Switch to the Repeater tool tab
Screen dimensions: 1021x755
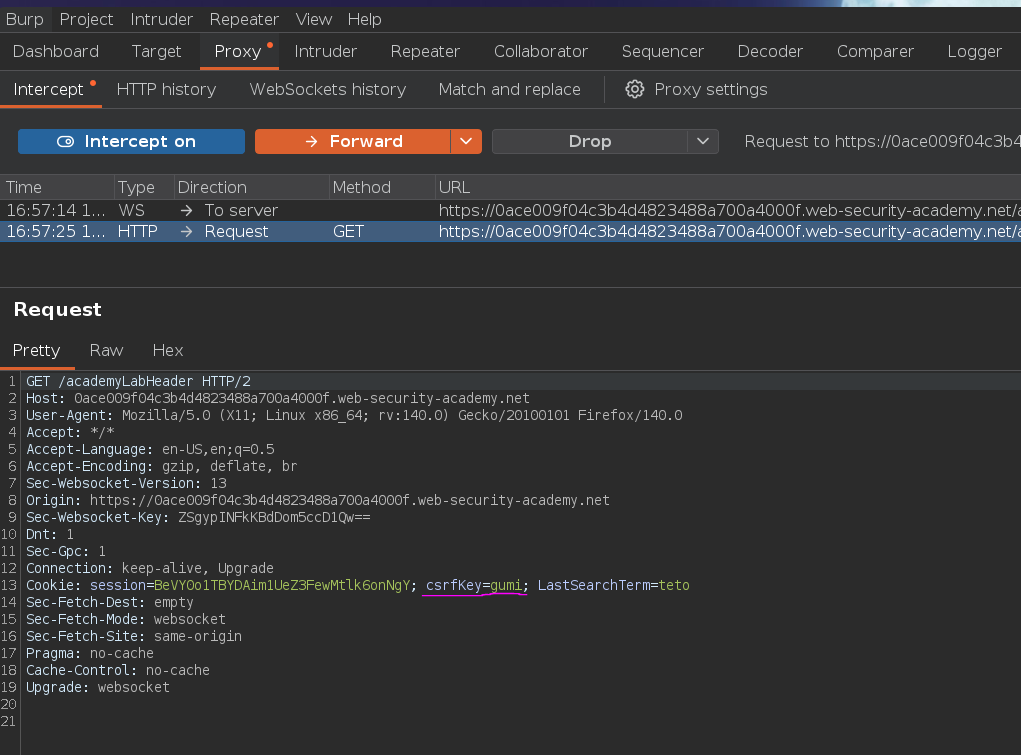coord(425,51)
